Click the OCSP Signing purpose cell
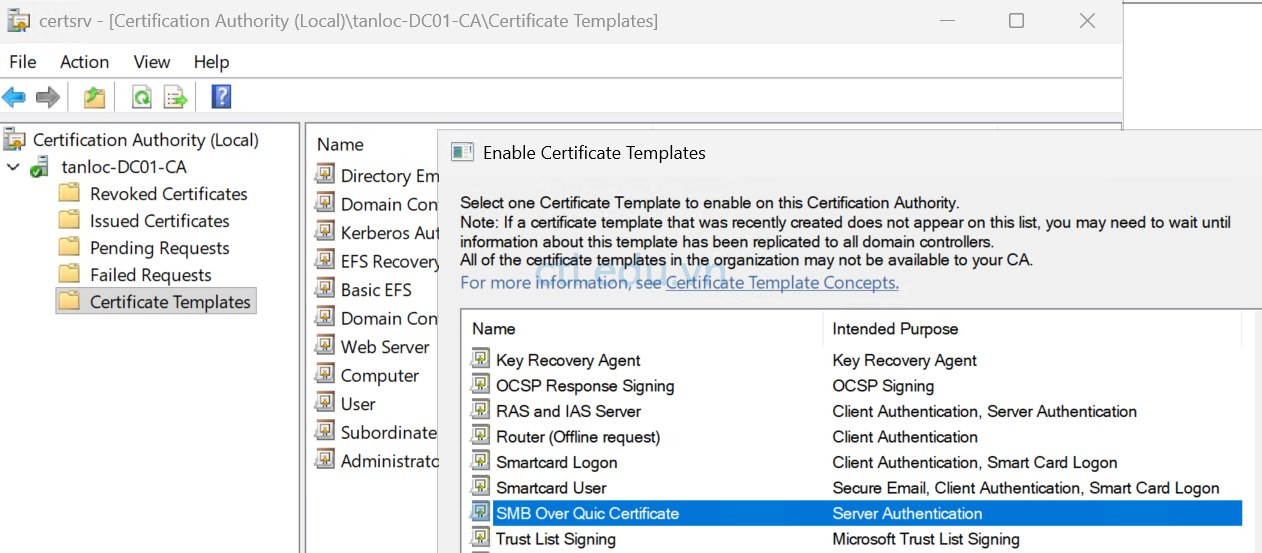The width and height of the screenshot is (1262, 553). click(x=883, y=386)
